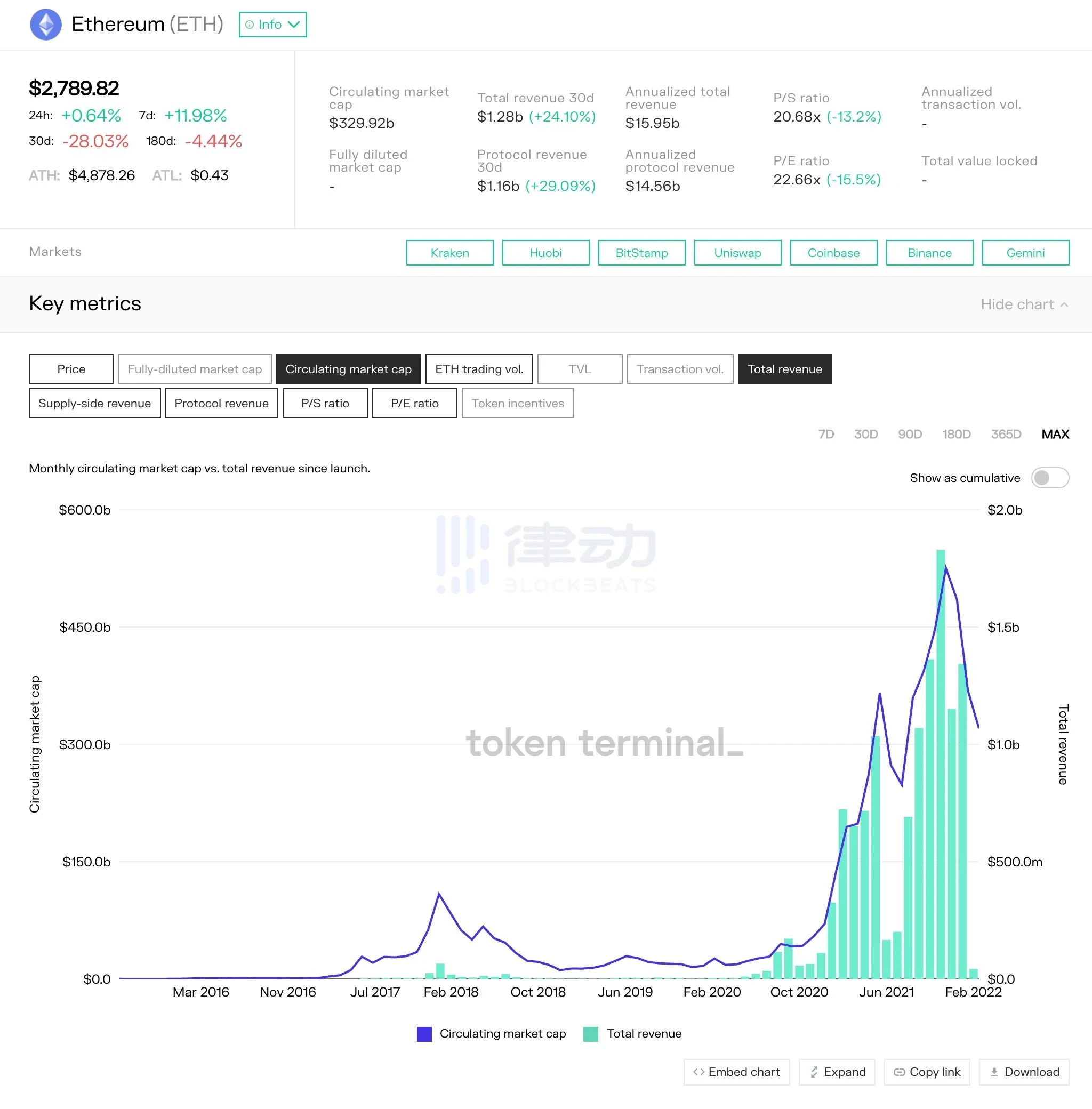Select the Transaction vol. metric button
The height and width of the screenshot is (1109, 1092).
(x=680, y=369)
